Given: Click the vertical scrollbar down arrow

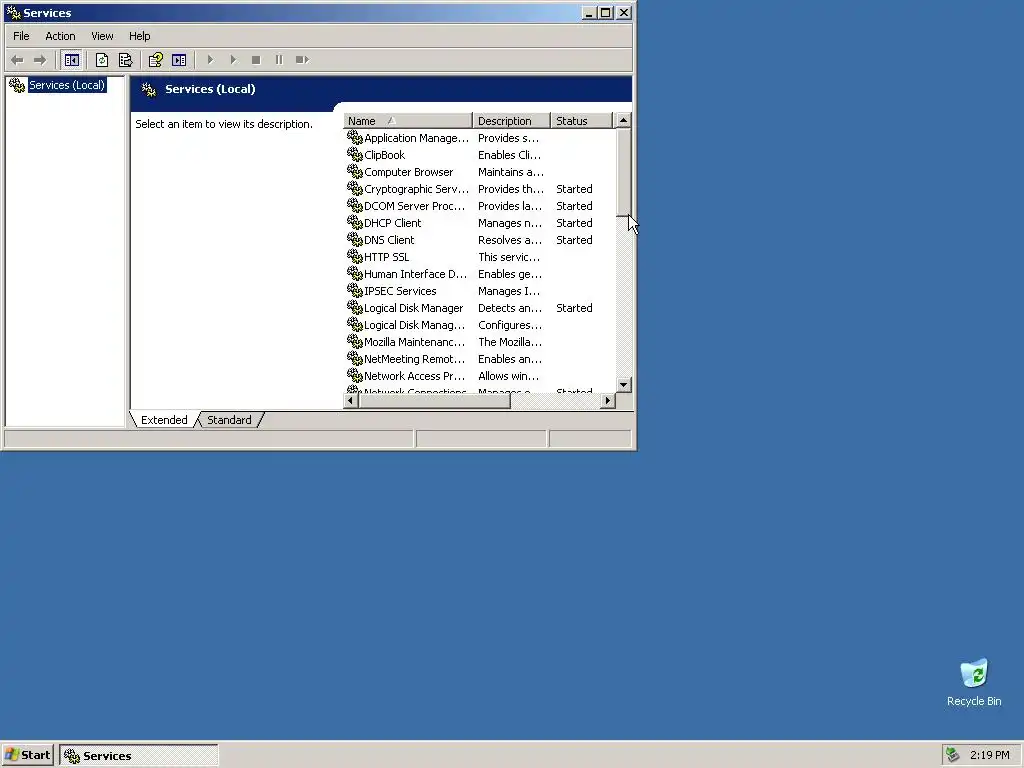Looking at the screenshot, I should tap(624, 385).
